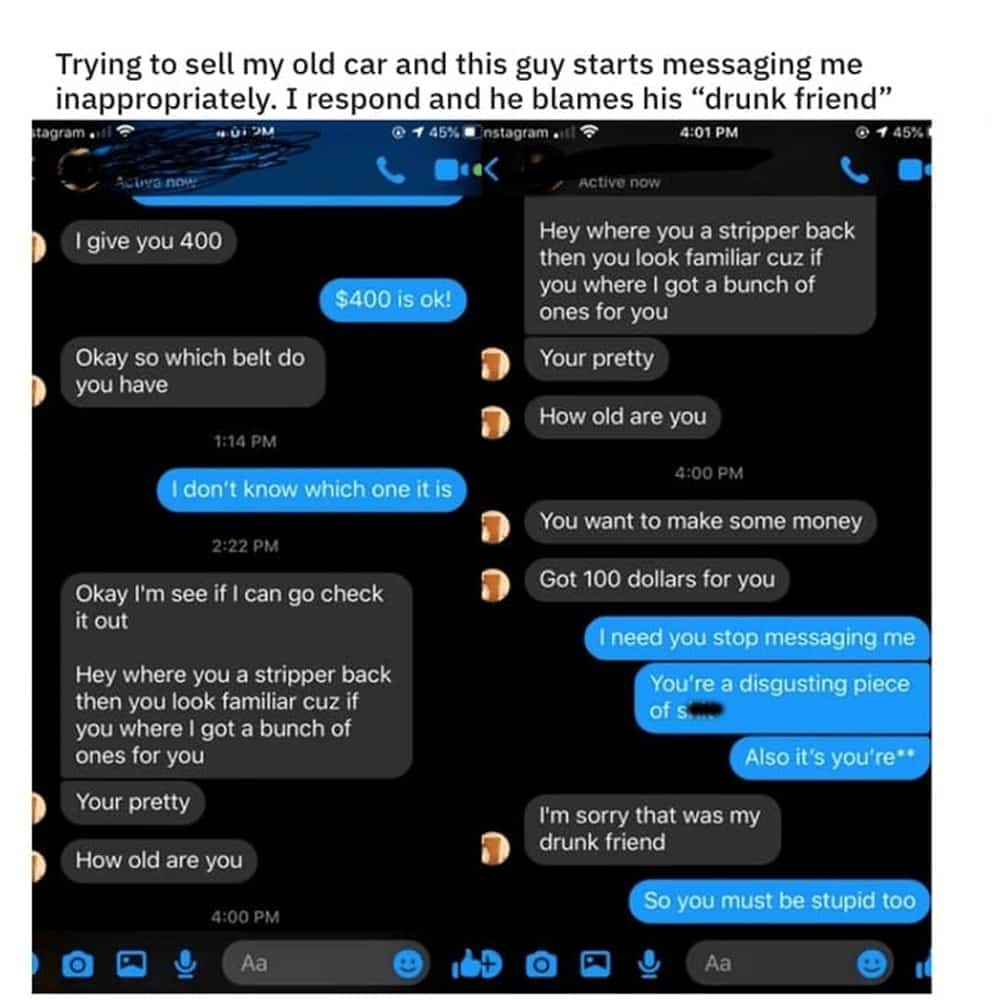Tap the phone call icon in left chat

click(390, 170)
